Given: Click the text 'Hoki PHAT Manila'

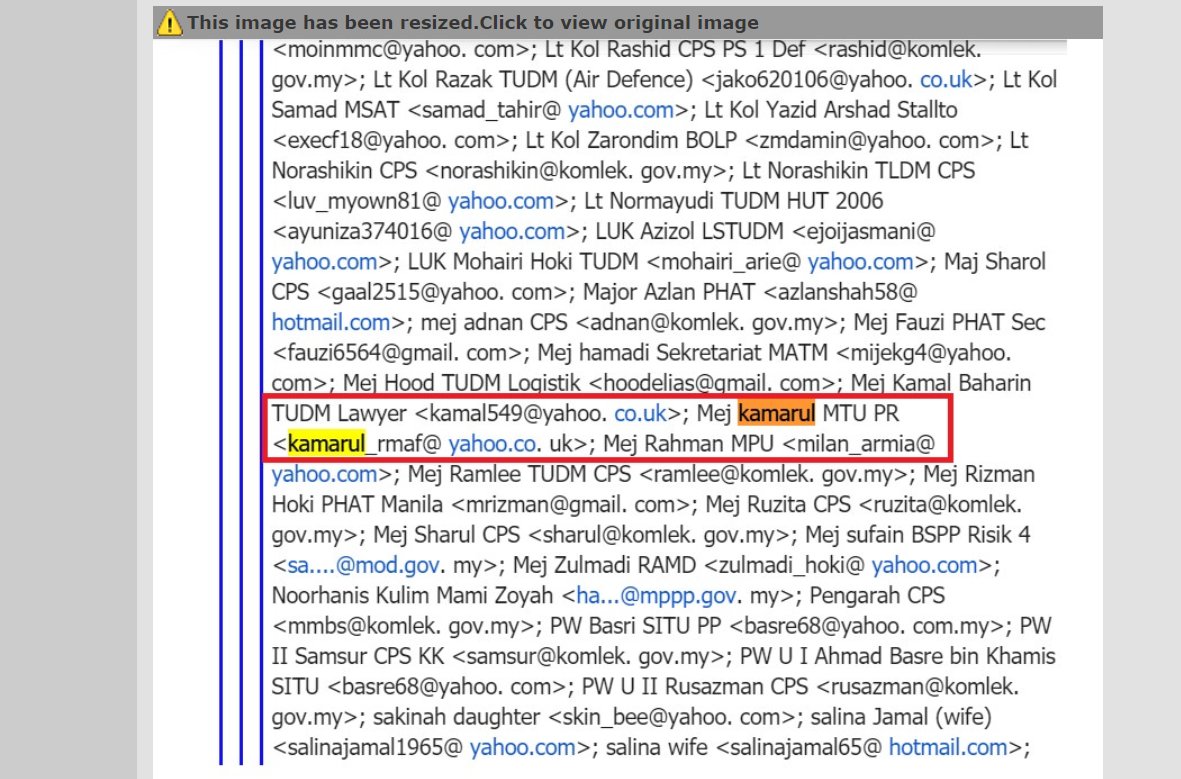Looking at the screenshot, I should (x=357, y=505).
